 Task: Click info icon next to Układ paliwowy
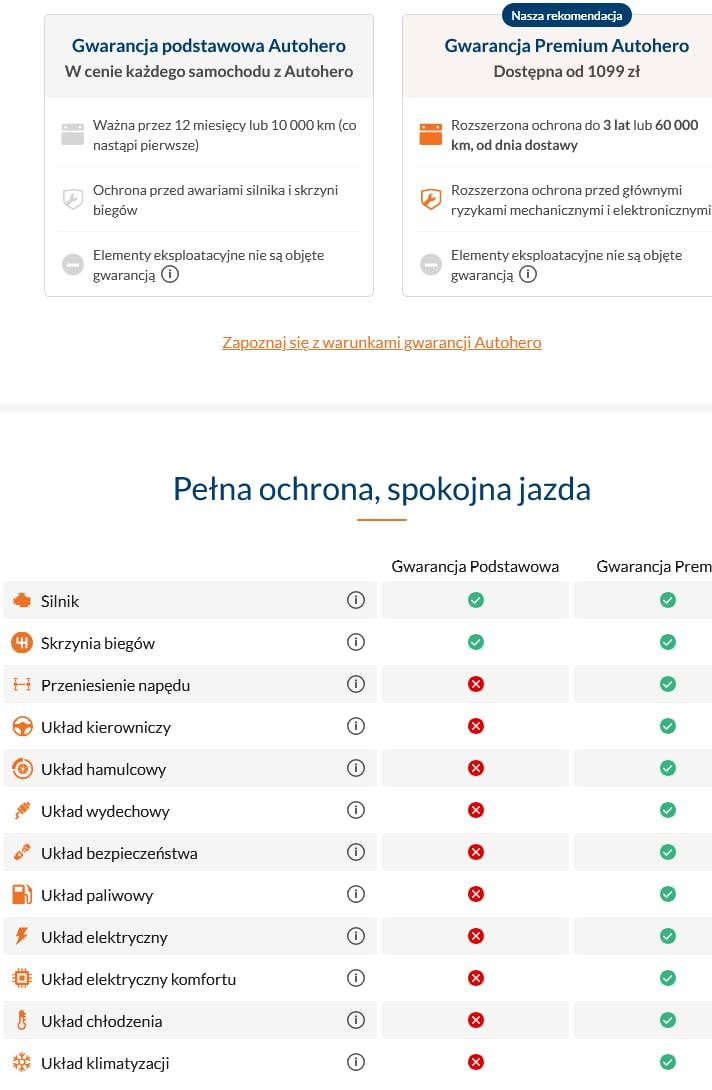(x=355, y=894)
